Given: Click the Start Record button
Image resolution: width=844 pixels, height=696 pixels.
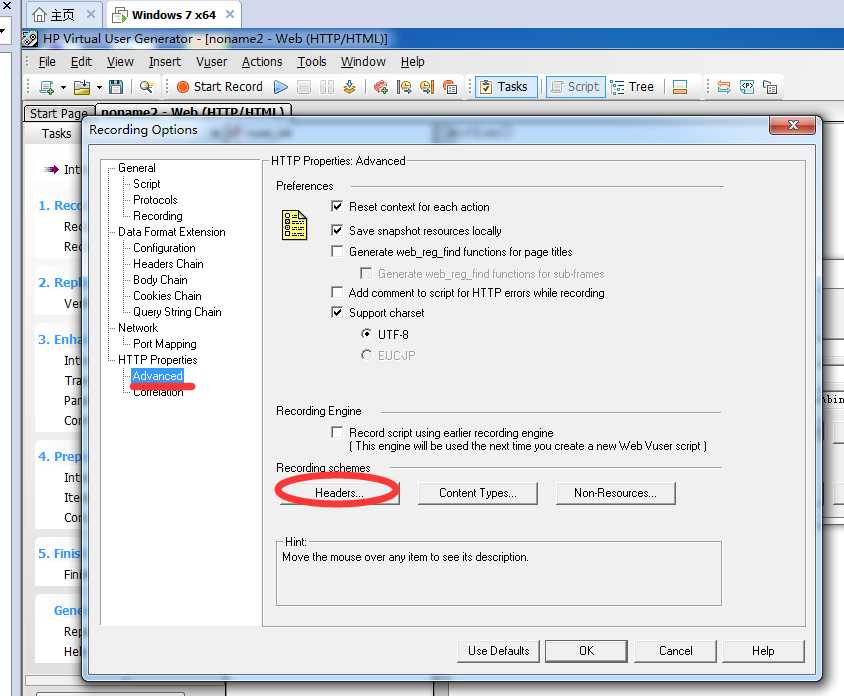Looking at the screenshot, I should [220, 87].
